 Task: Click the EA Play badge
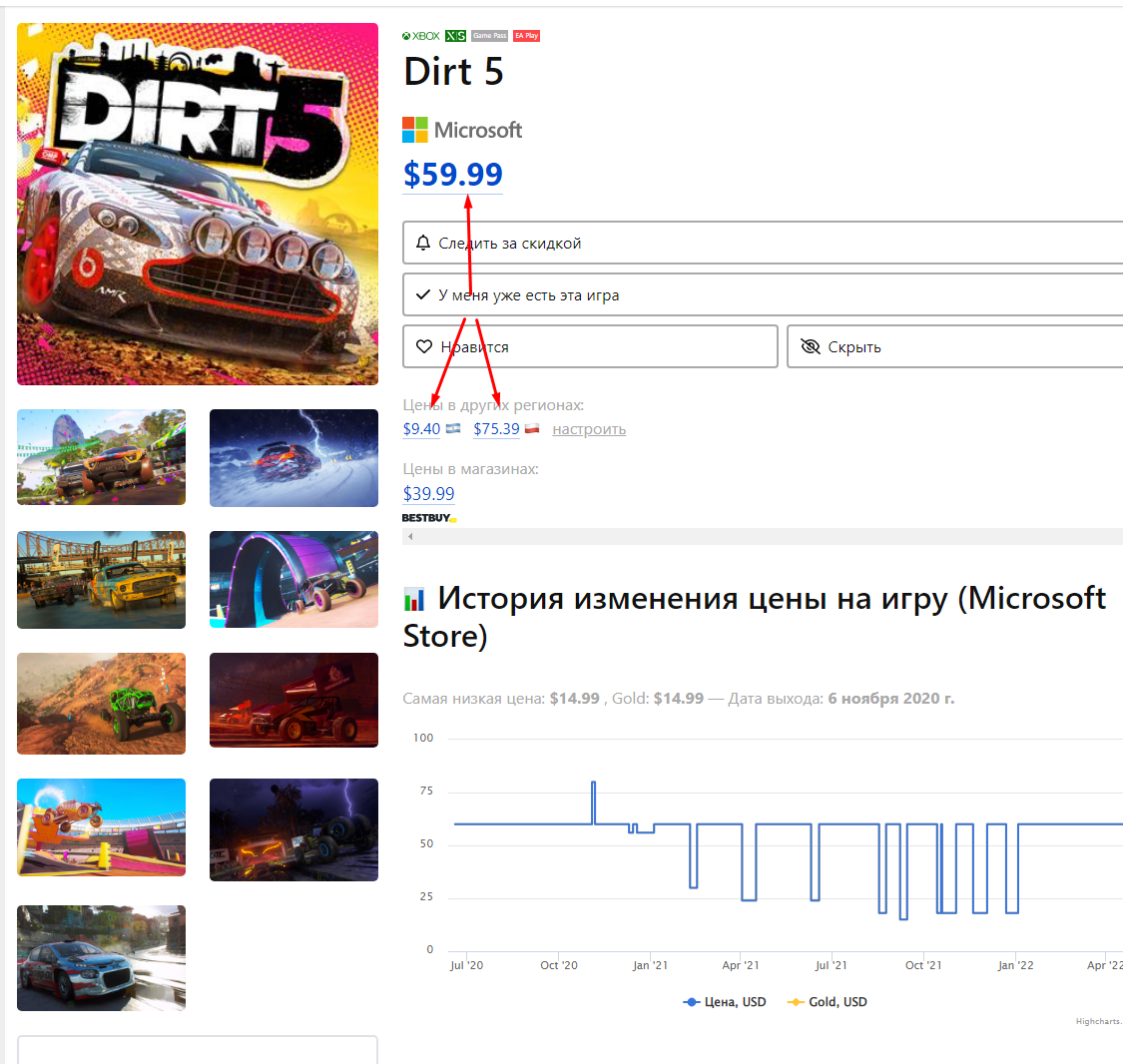pos(526,36)
